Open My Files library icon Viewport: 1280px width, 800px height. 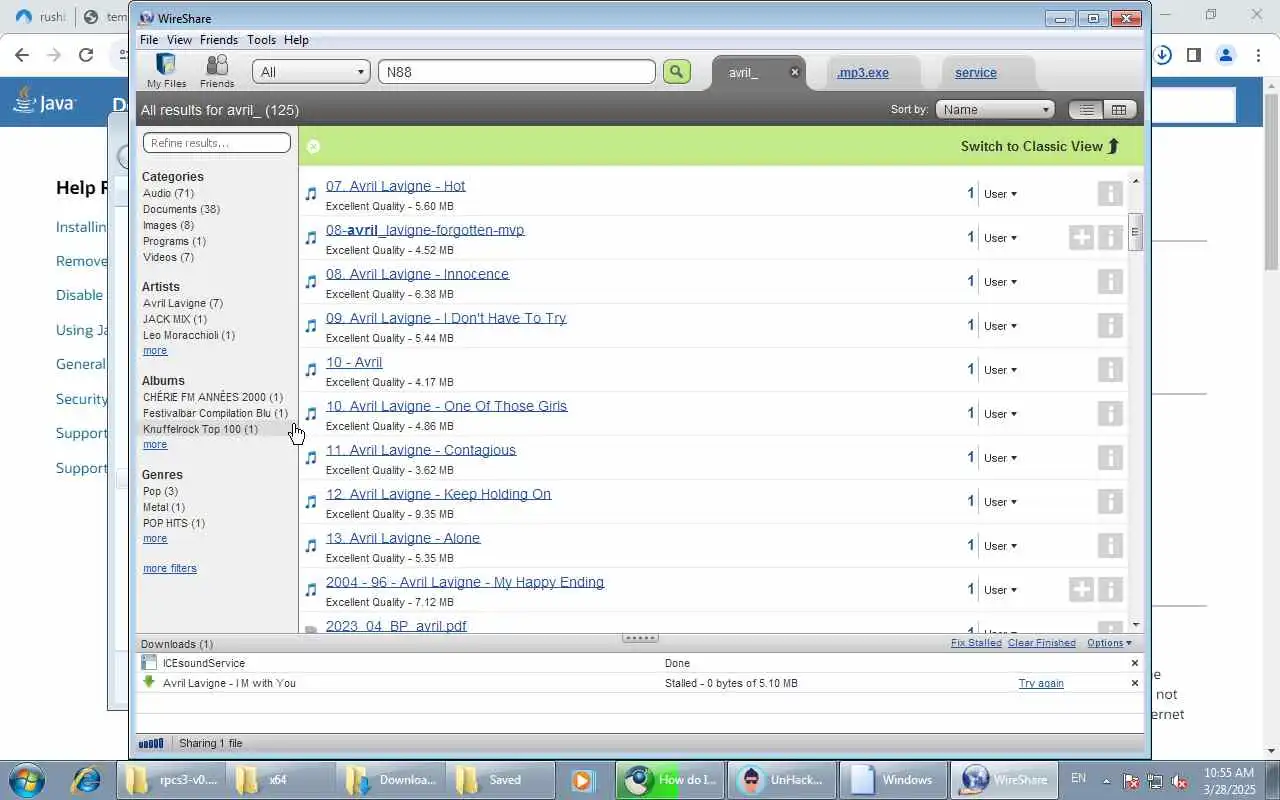pyautogui.click(x=166, y=71)
